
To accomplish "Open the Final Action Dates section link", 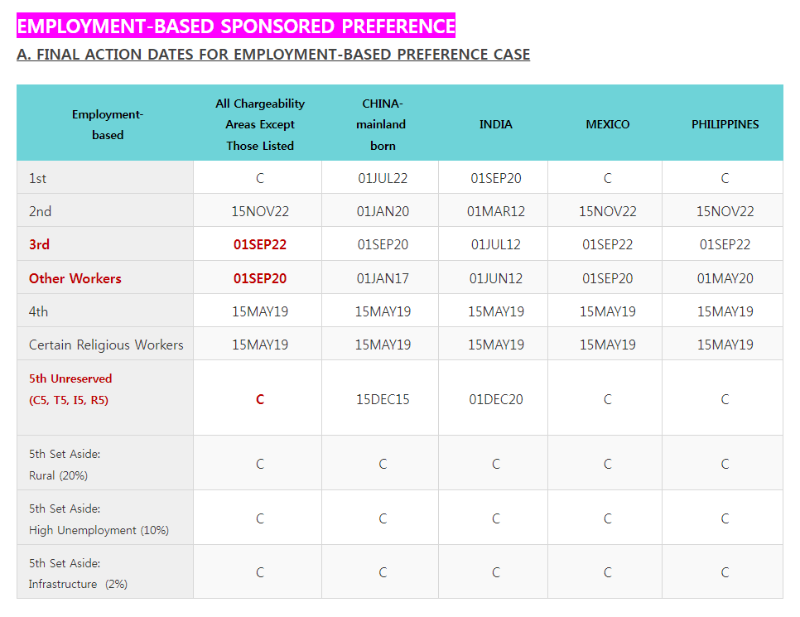I will [273, 55].
